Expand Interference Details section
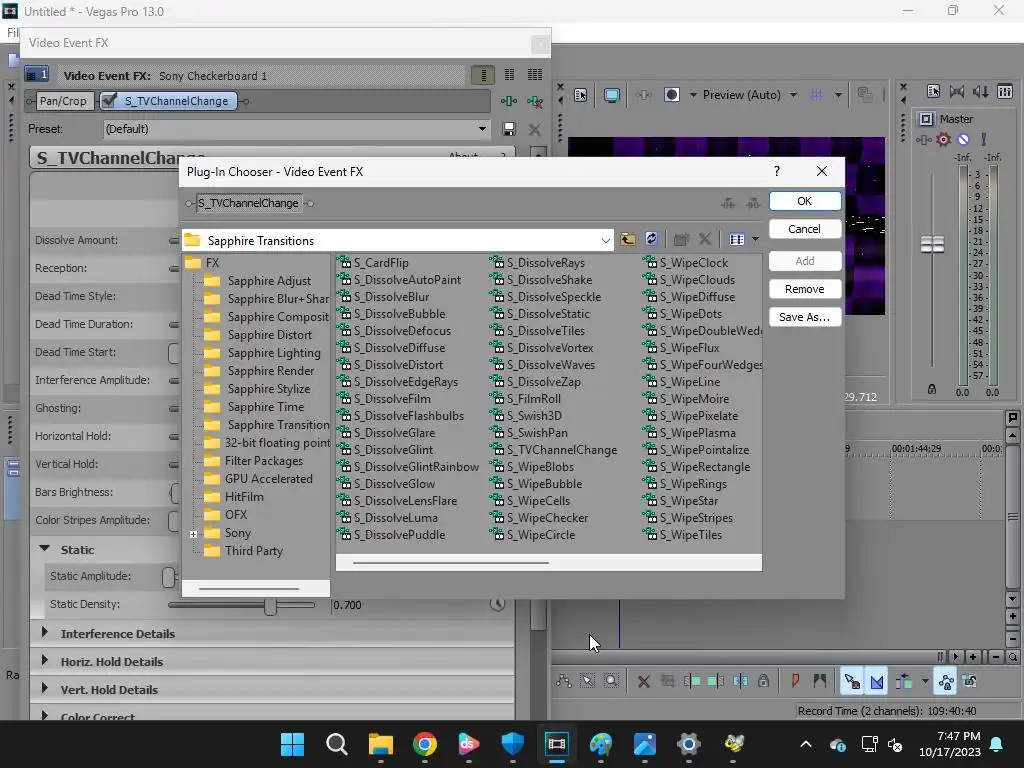Image resolution: width=1024 pixels, height=768 pixels. 44,632
